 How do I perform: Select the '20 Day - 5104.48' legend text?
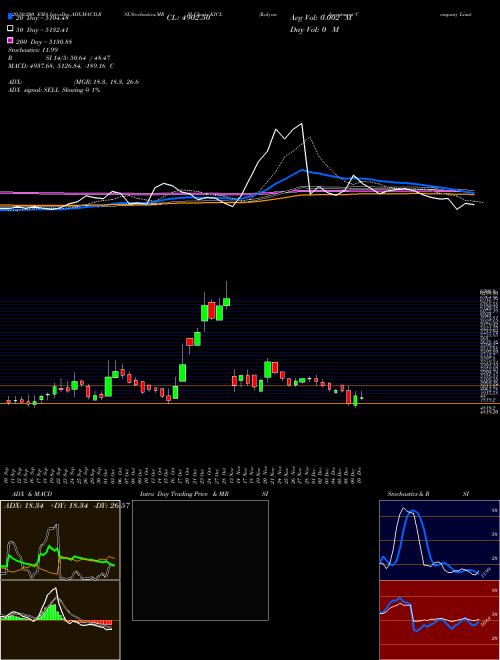pyautogui.click(x=42, y=18)
